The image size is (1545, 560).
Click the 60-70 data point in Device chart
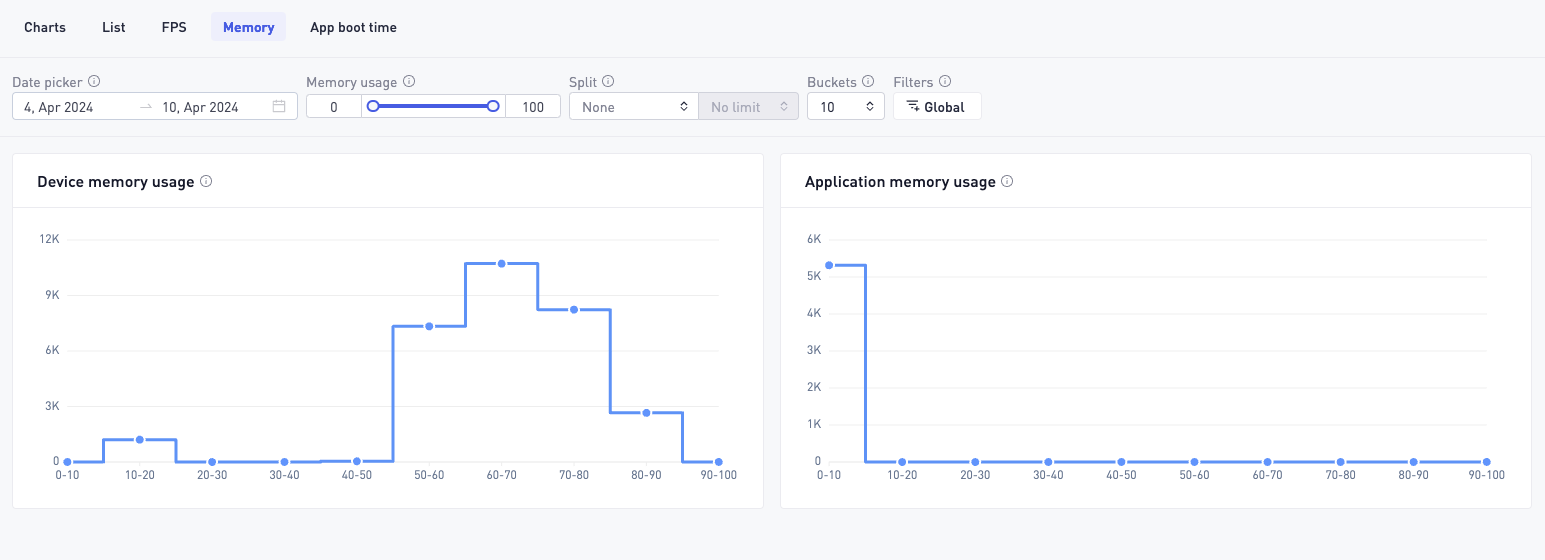click(x=501, y=263)
